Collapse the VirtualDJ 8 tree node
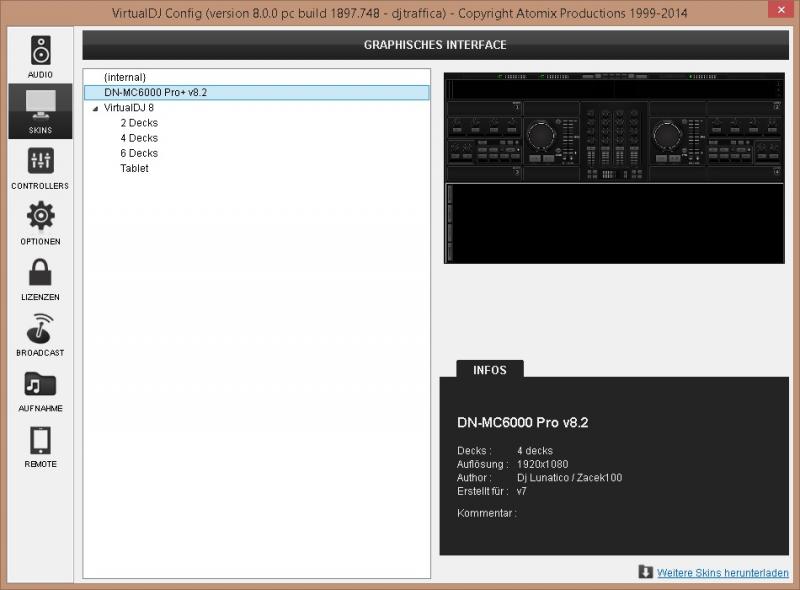Screen dimensions: 800x590 95,108
